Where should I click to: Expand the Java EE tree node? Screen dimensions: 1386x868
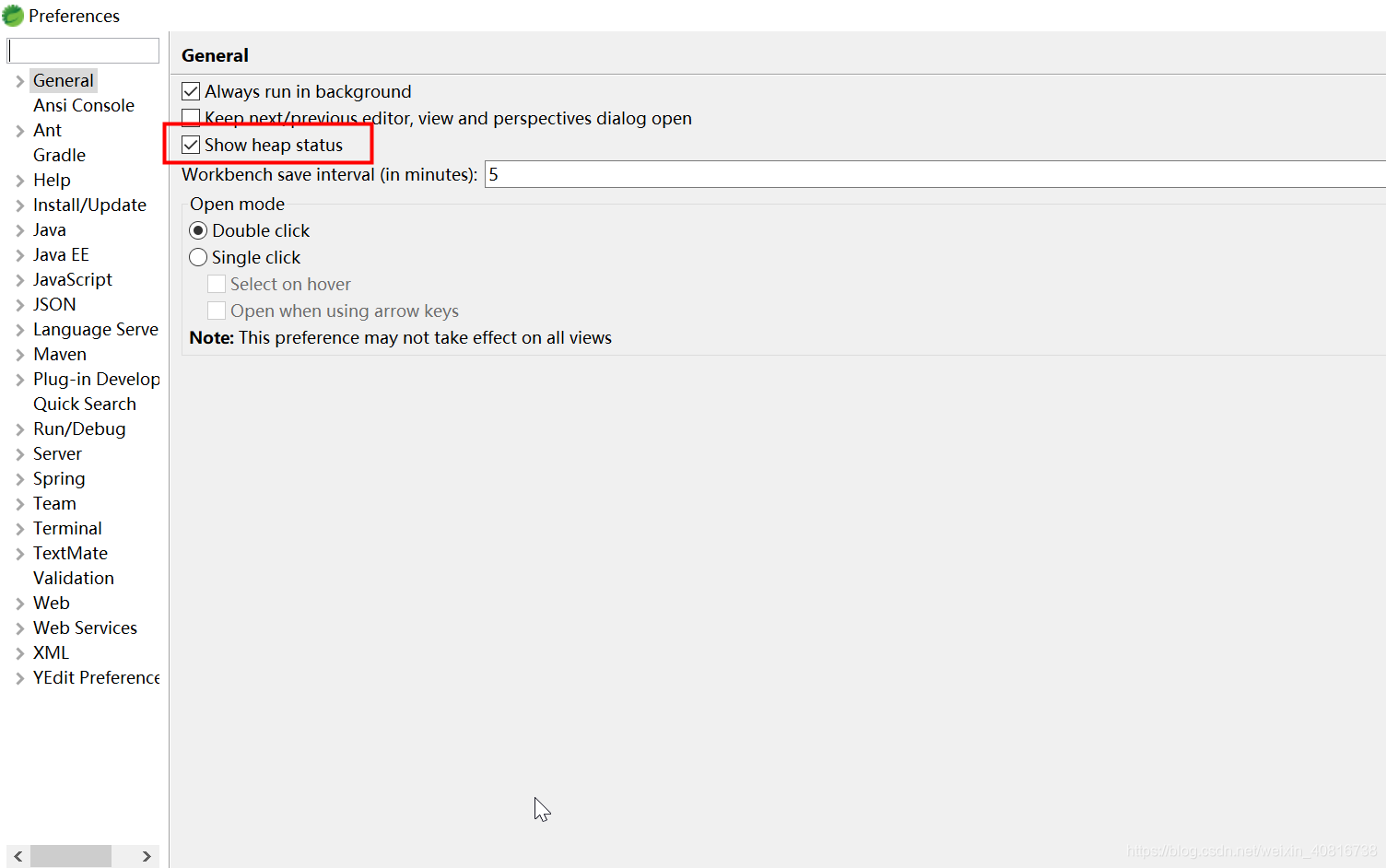19,255
